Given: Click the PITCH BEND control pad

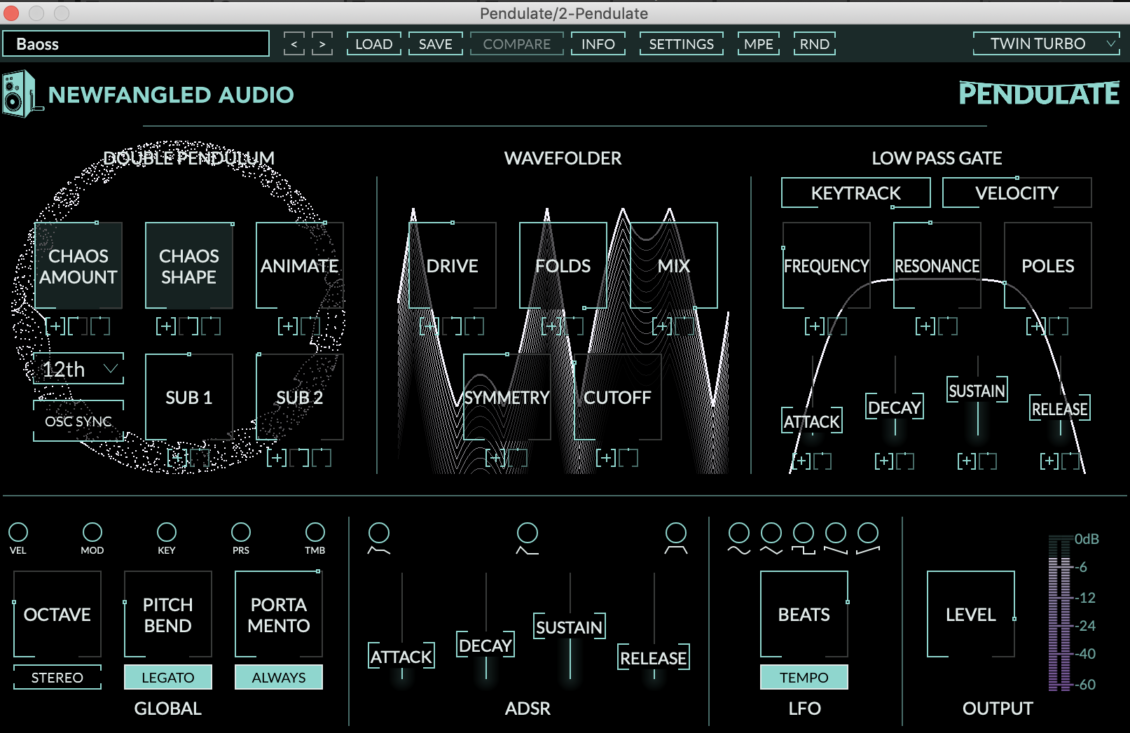Looking at the screenshot, I should tap(168, 614).
